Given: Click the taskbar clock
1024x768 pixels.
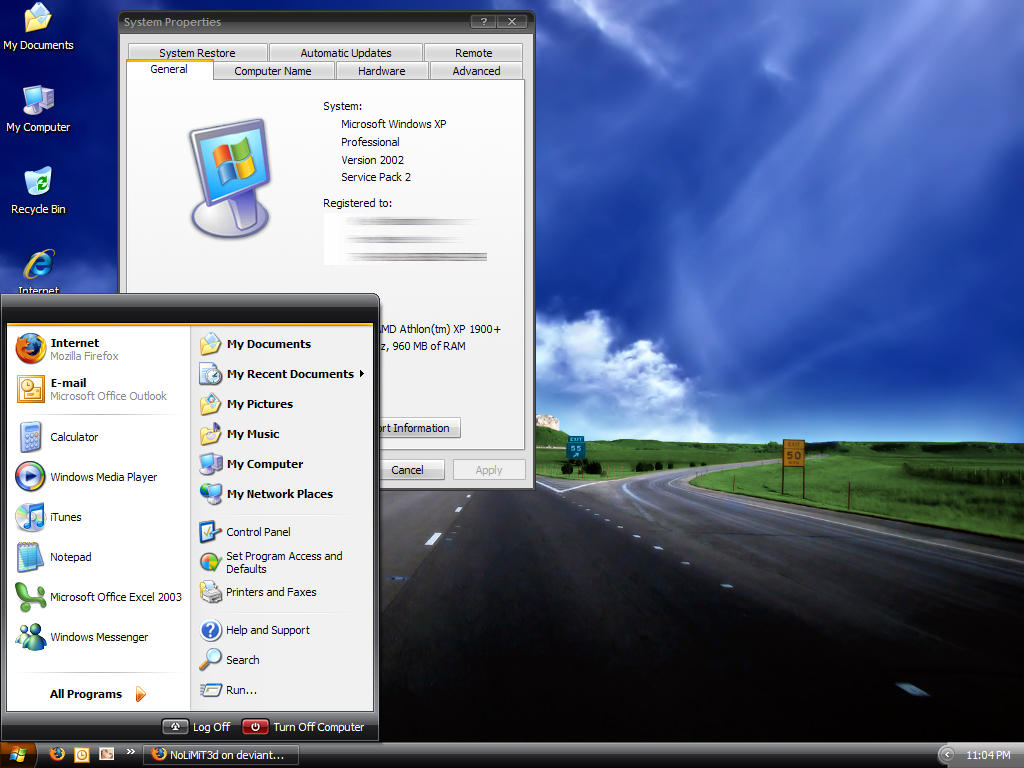Looking at the screenshot, I should point(987,755).
